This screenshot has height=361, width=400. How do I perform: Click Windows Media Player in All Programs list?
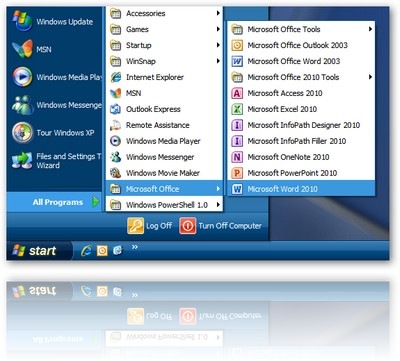(x=163, y=141)
